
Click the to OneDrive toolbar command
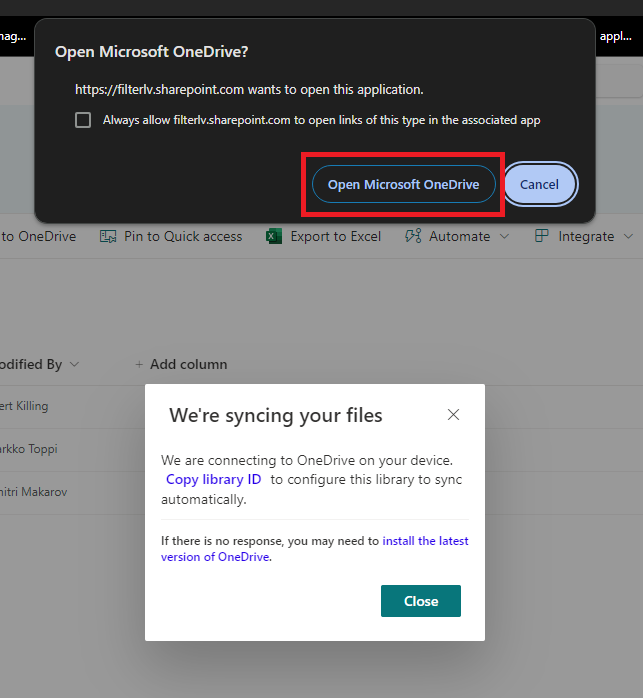tap(38, 236)
